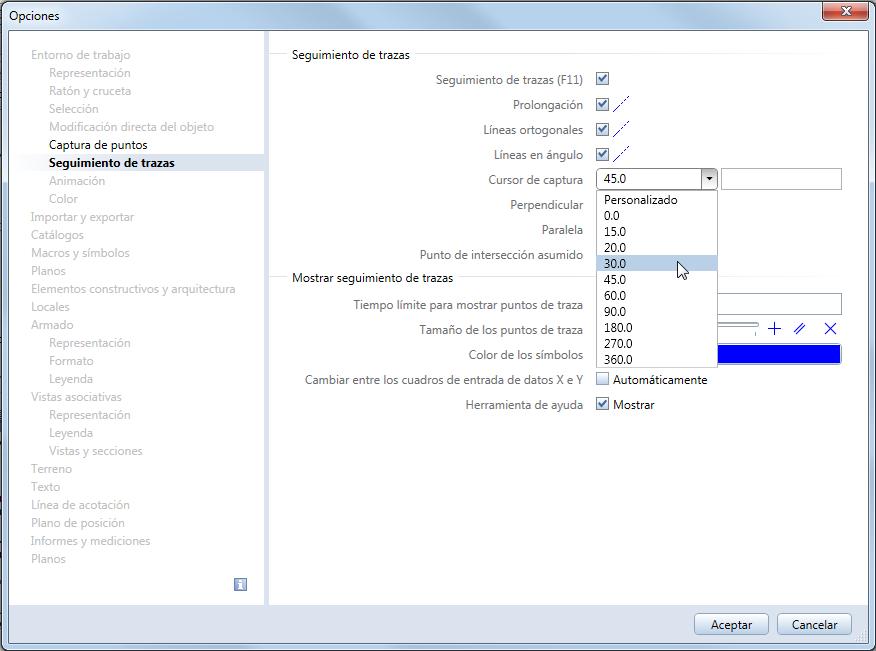Open Catálogos category
Viewport: 876px width, 651px height.
(x=57, y=235)
